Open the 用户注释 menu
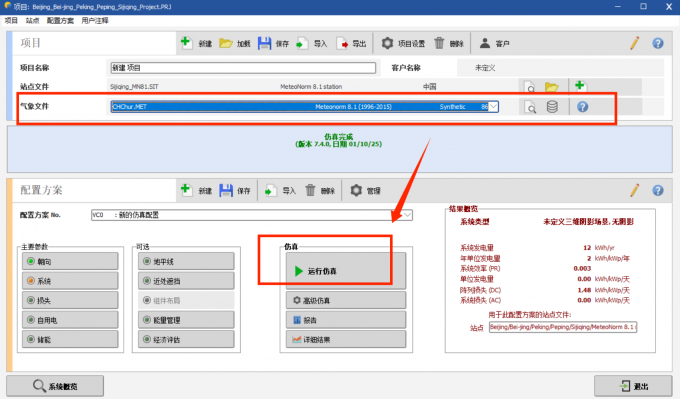The width and height of the screenshot is (680, 399). [95, 20]
